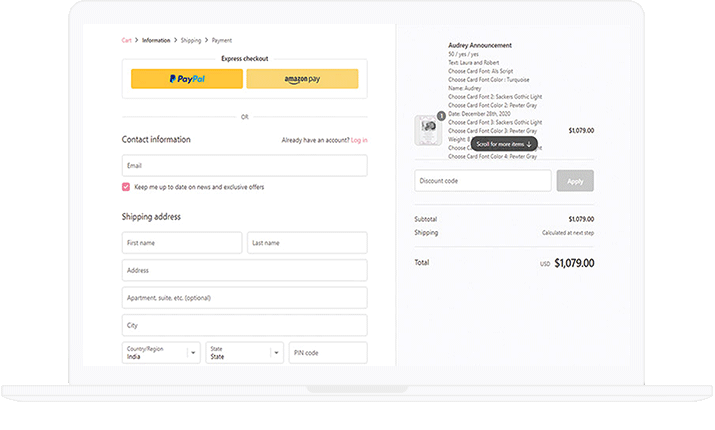Click the Apartment, suite, etc. field
This screenshot has height=430, width=715.
click(x=244, y=298)
